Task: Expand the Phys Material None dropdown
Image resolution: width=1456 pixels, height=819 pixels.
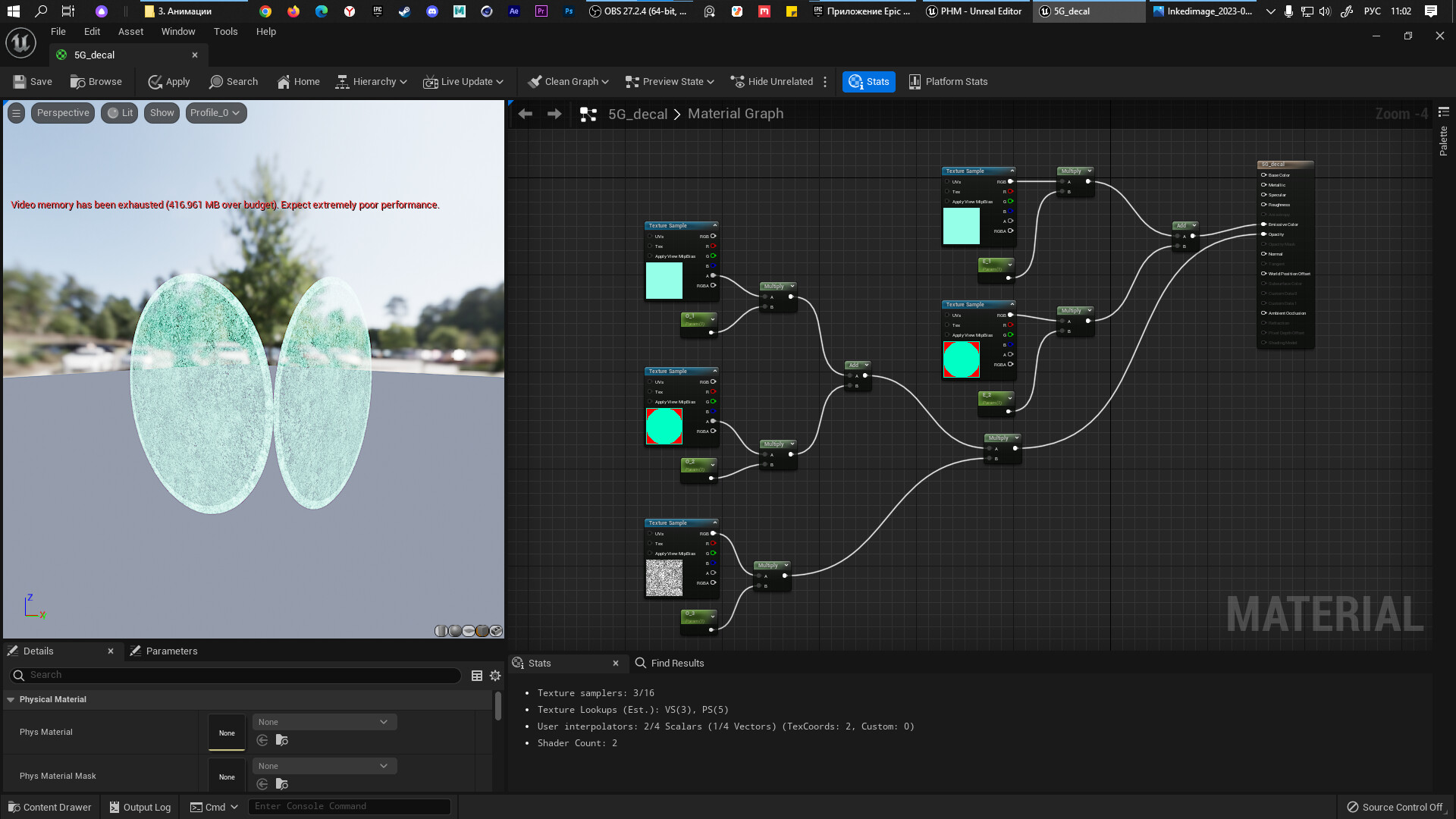Action: coord(324,722)
